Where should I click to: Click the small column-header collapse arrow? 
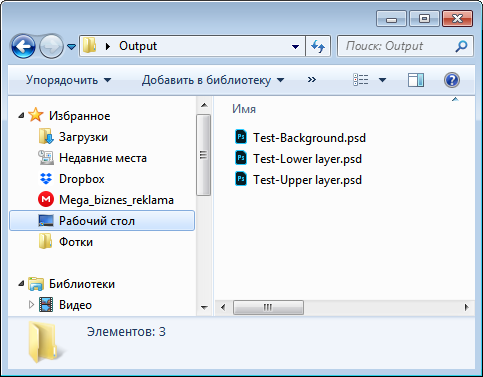(455, 99)
